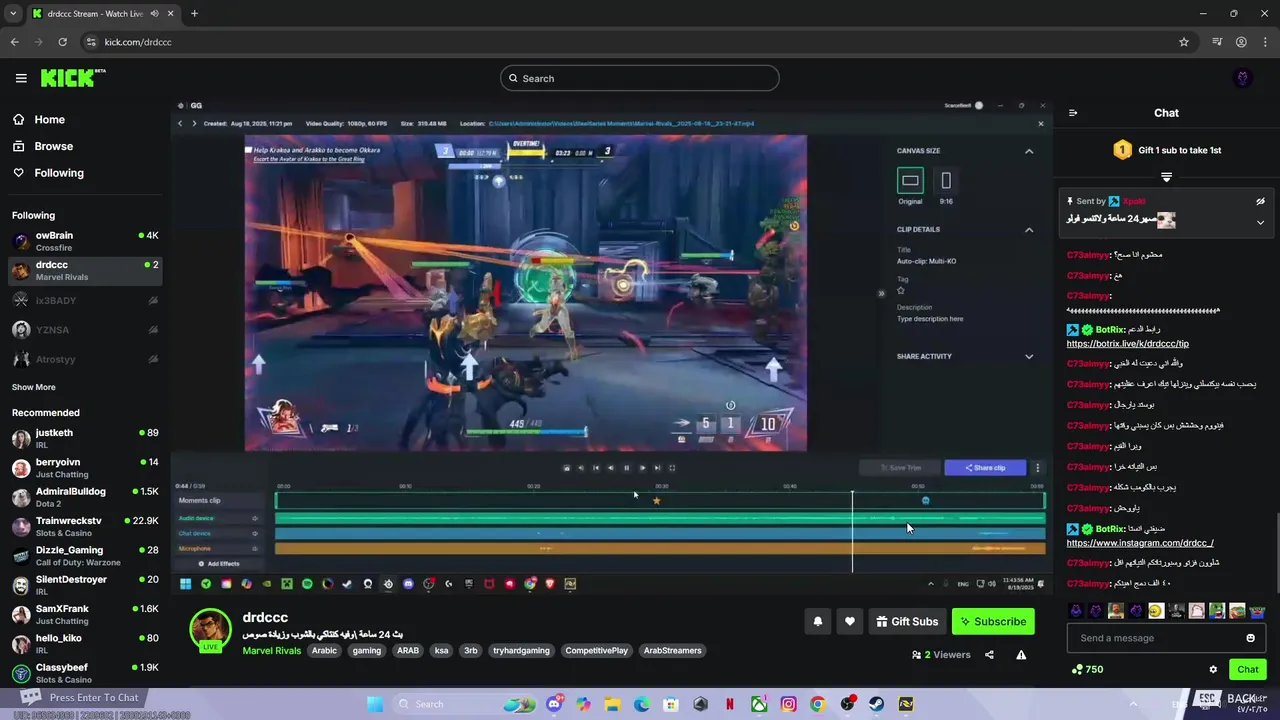Click the blue moment marker on timeline
Screen dimensions: 1280x720
tap(925, 500)
